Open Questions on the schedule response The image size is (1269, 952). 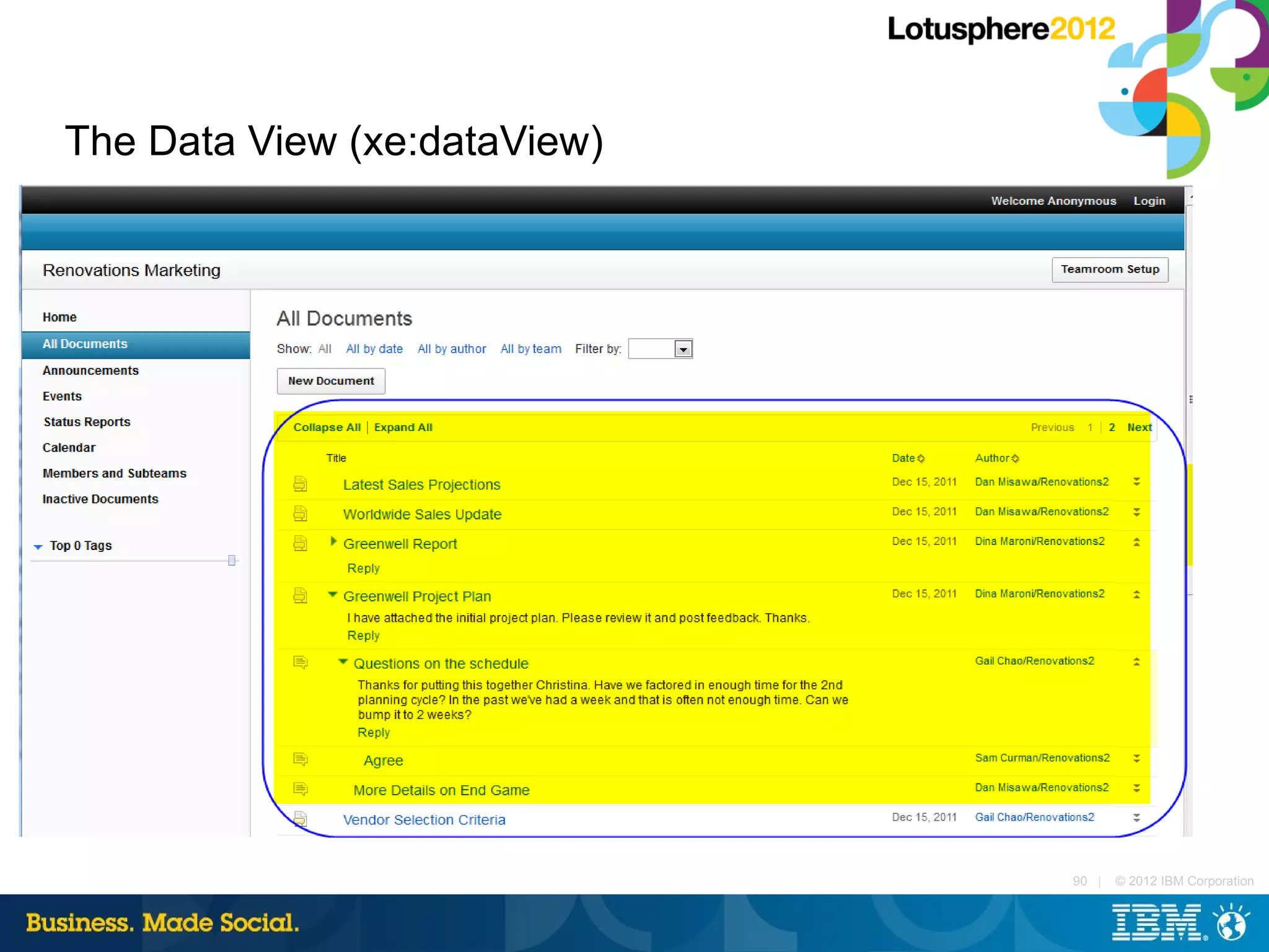[x=441, y=663]
